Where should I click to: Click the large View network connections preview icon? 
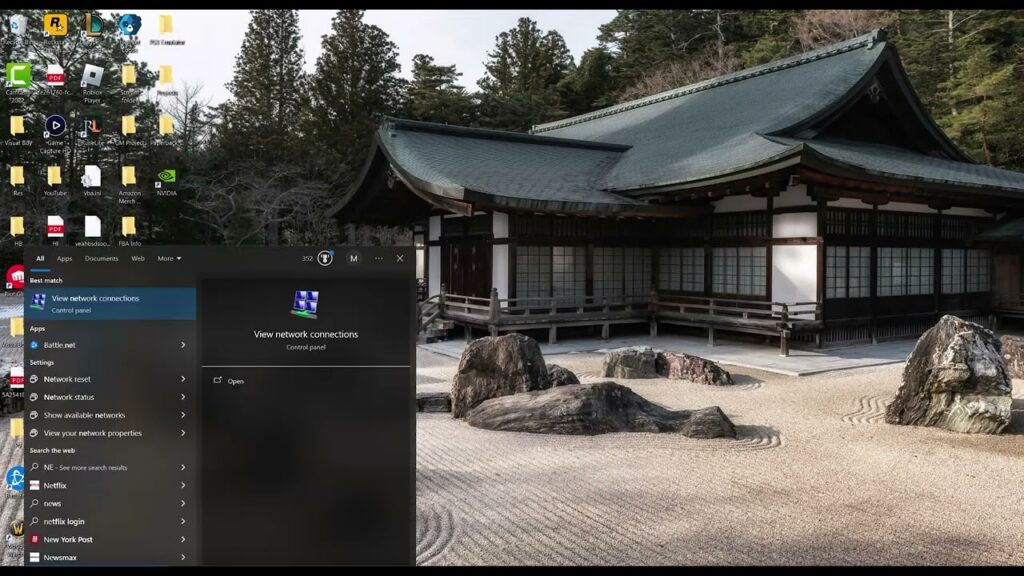click(x=306, y=304)
